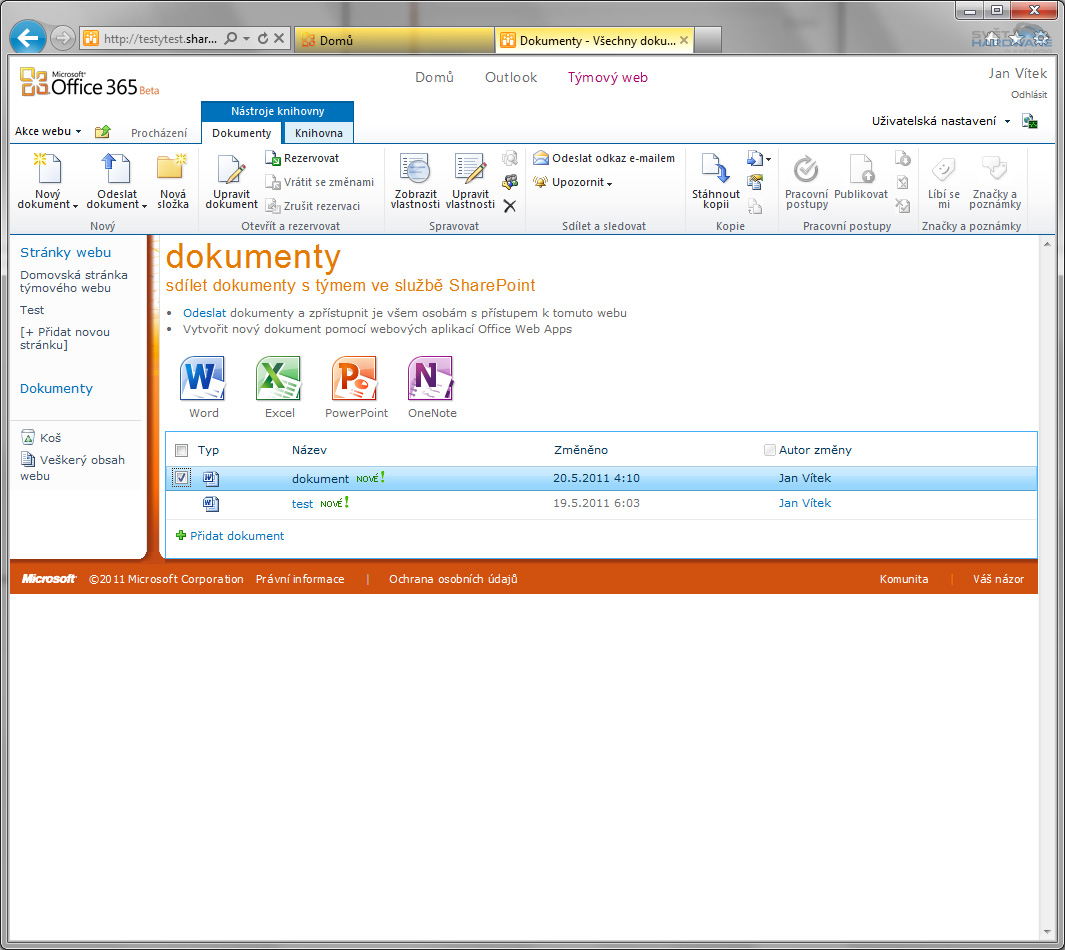Switch to the Knihovna ribbon tab

318,132
